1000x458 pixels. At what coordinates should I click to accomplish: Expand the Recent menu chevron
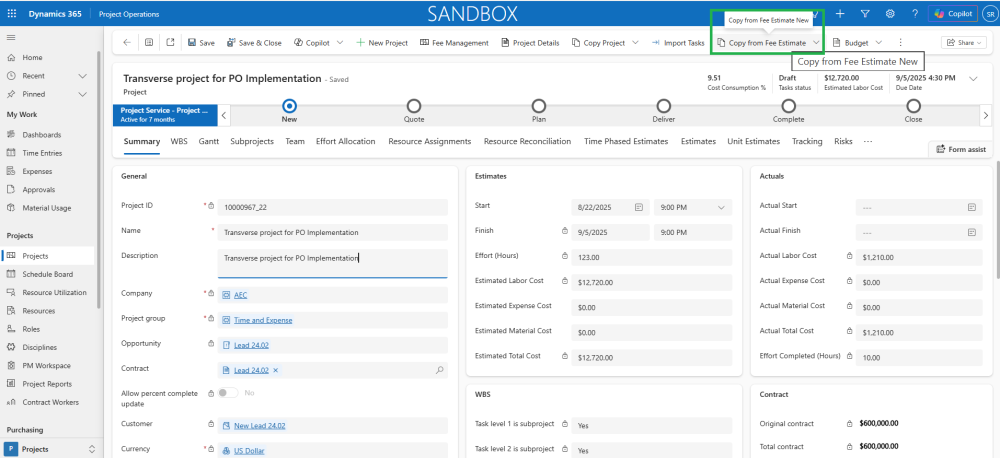(x=82, y=76)
